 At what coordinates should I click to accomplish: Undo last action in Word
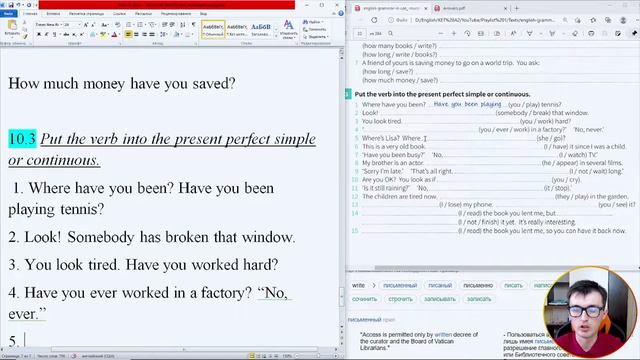18,5
